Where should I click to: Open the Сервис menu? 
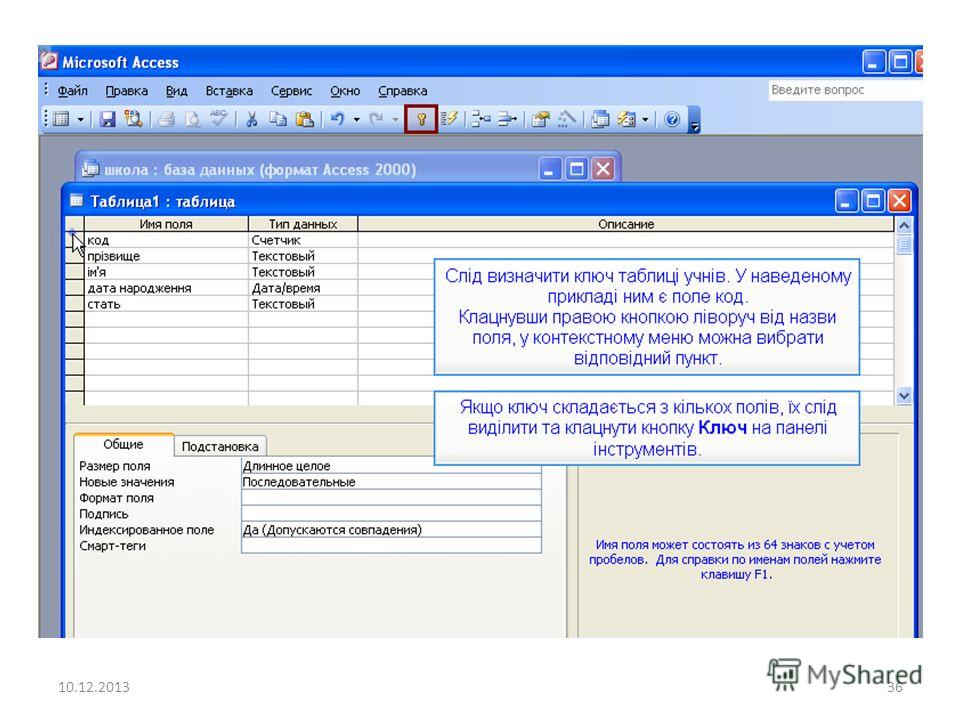tap(291, 91)
